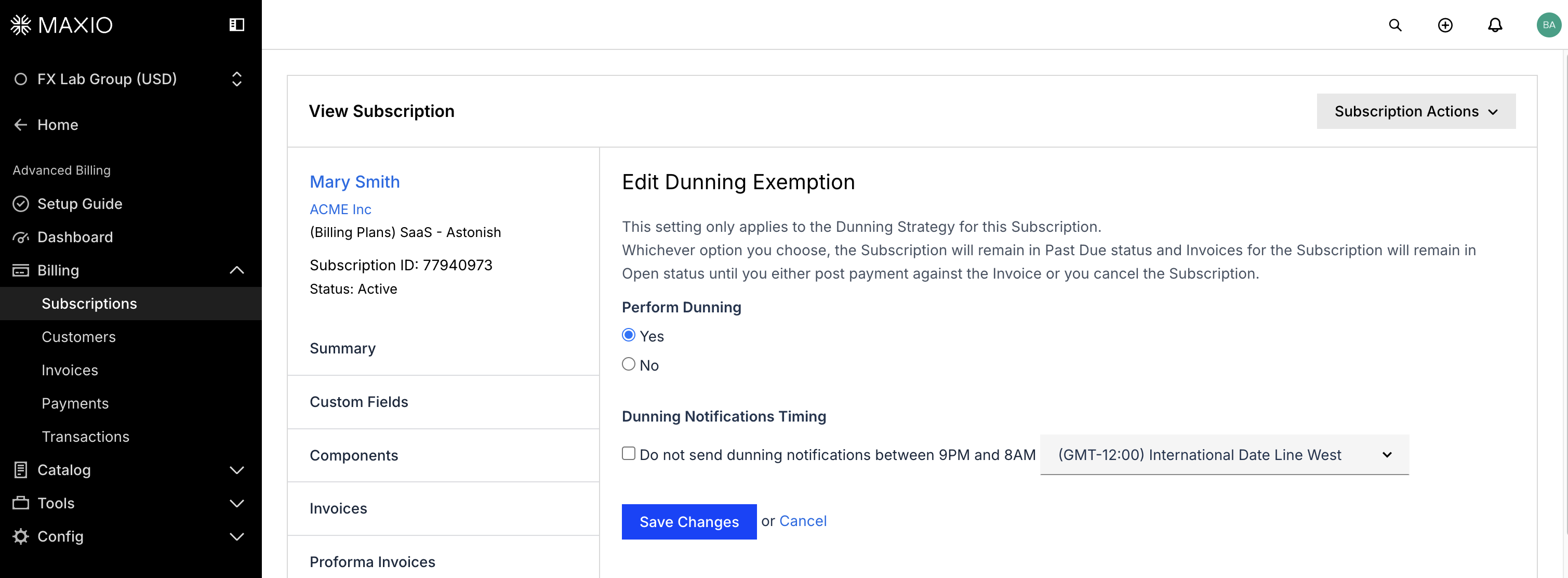Expand the Tools section chevron
This screenshot has height=578, width=1568.
[237, 504]
